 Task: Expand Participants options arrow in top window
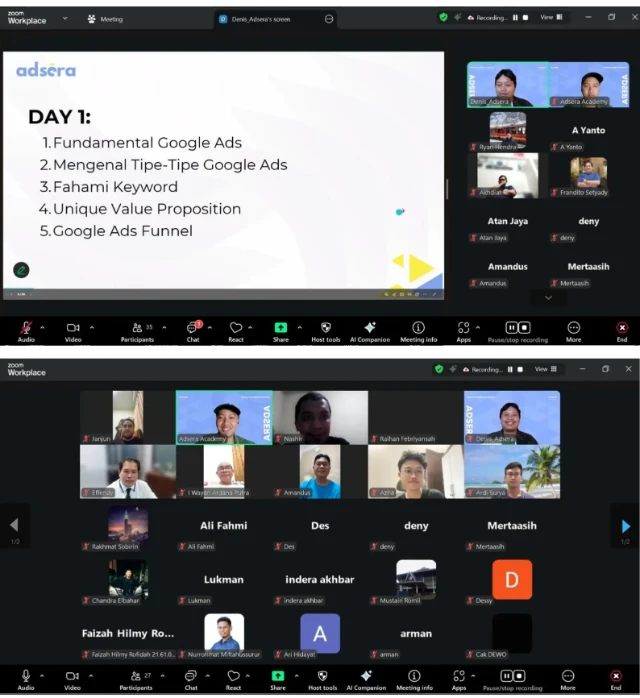point(164,327)
